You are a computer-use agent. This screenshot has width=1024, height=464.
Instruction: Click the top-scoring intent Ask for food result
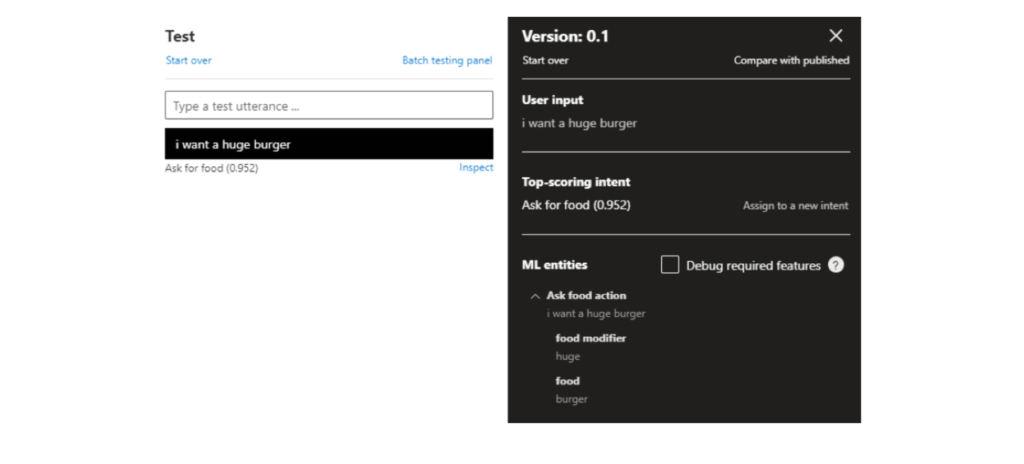(x=576, y=205)
